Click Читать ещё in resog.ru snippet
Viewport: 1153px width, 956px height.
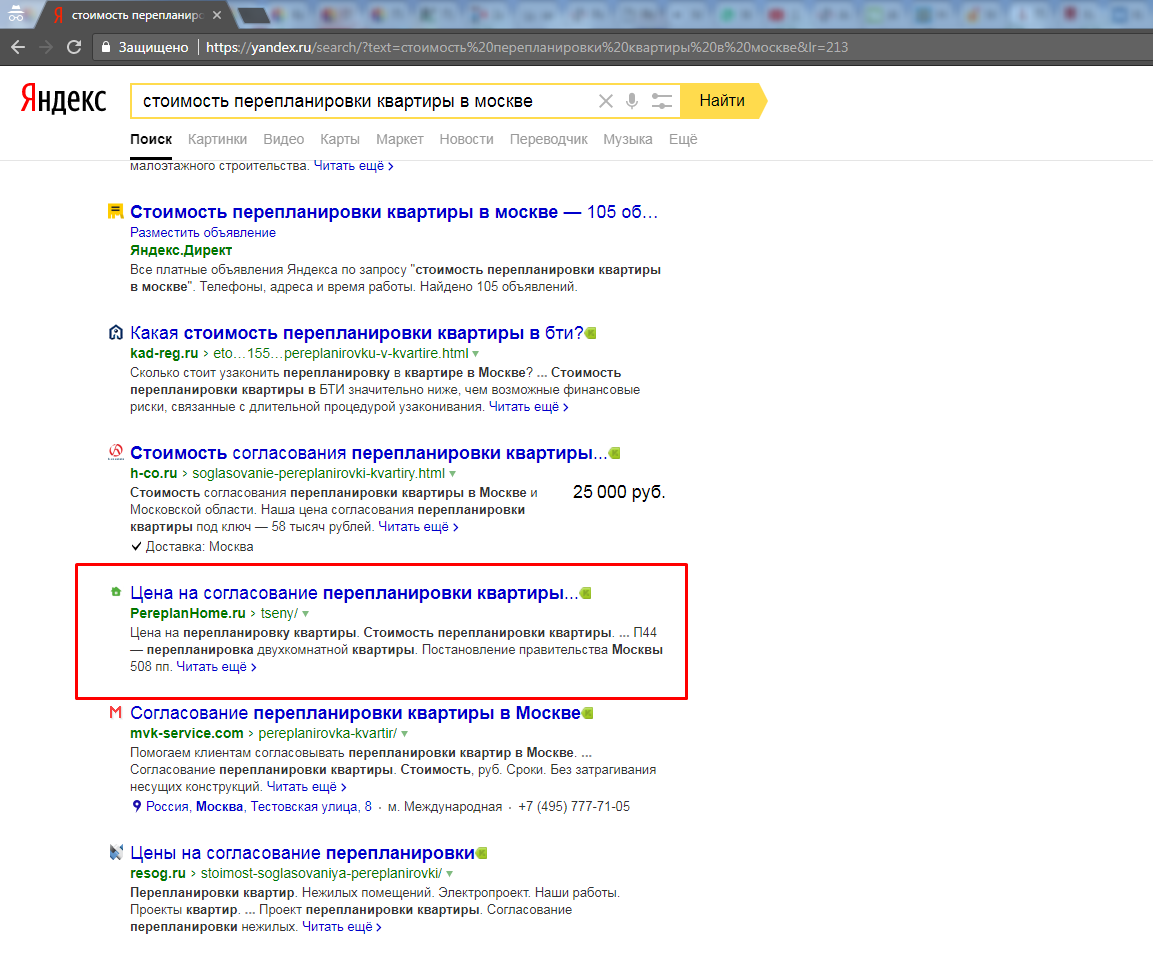[x=342, y=927]
